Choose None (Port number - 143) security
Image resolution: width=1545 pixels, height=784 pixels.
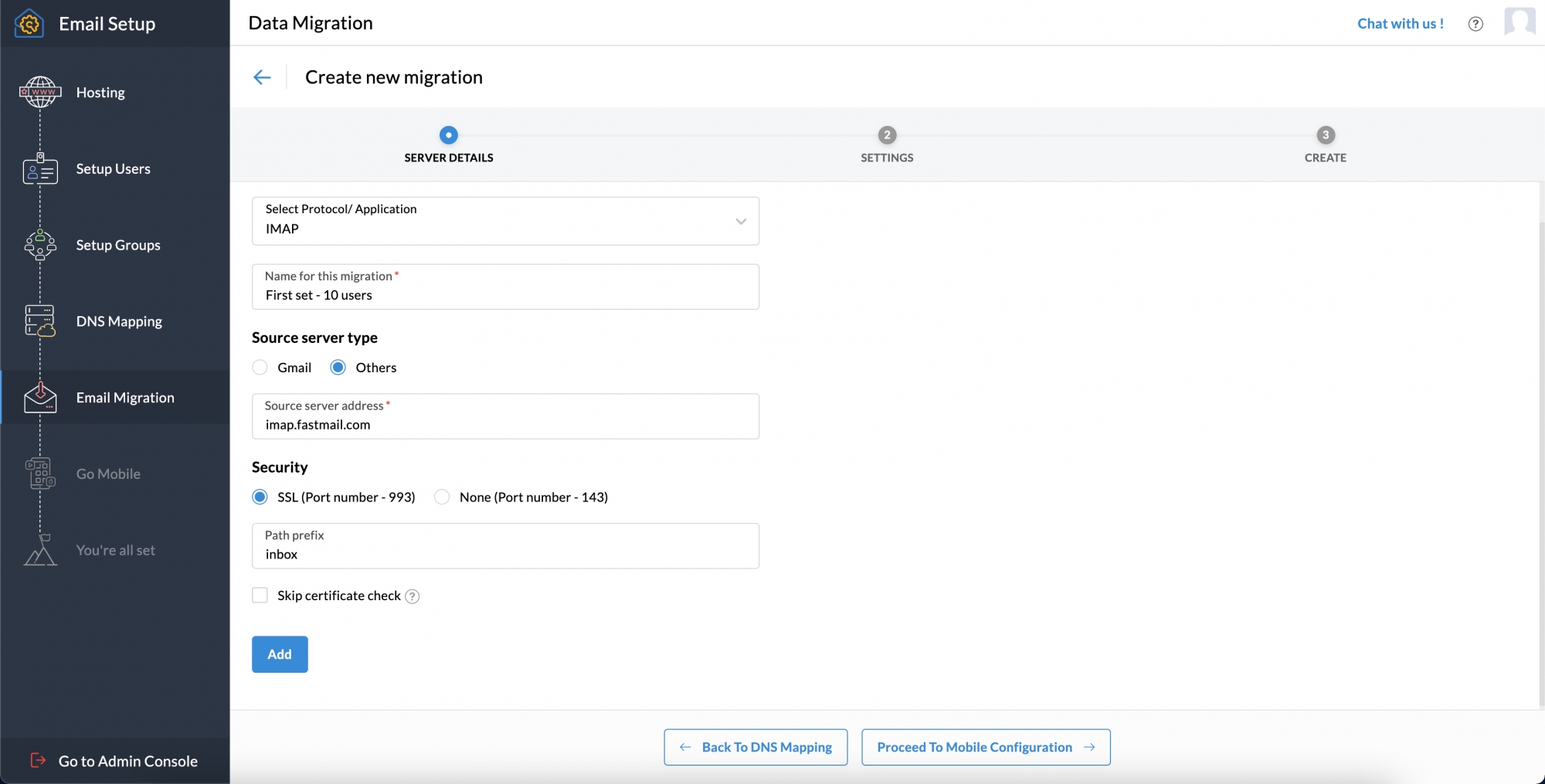442,497
